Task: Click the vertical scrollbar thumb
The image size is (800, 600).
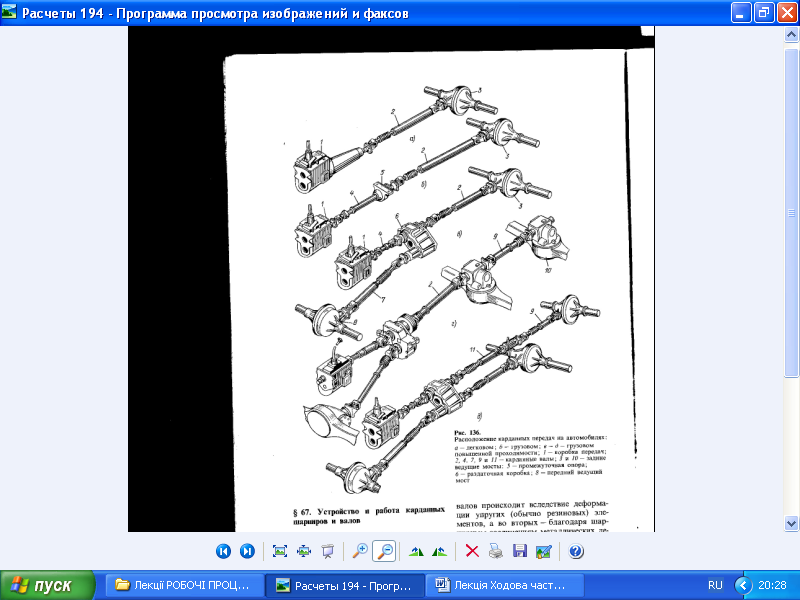Action: click(791, 213)
